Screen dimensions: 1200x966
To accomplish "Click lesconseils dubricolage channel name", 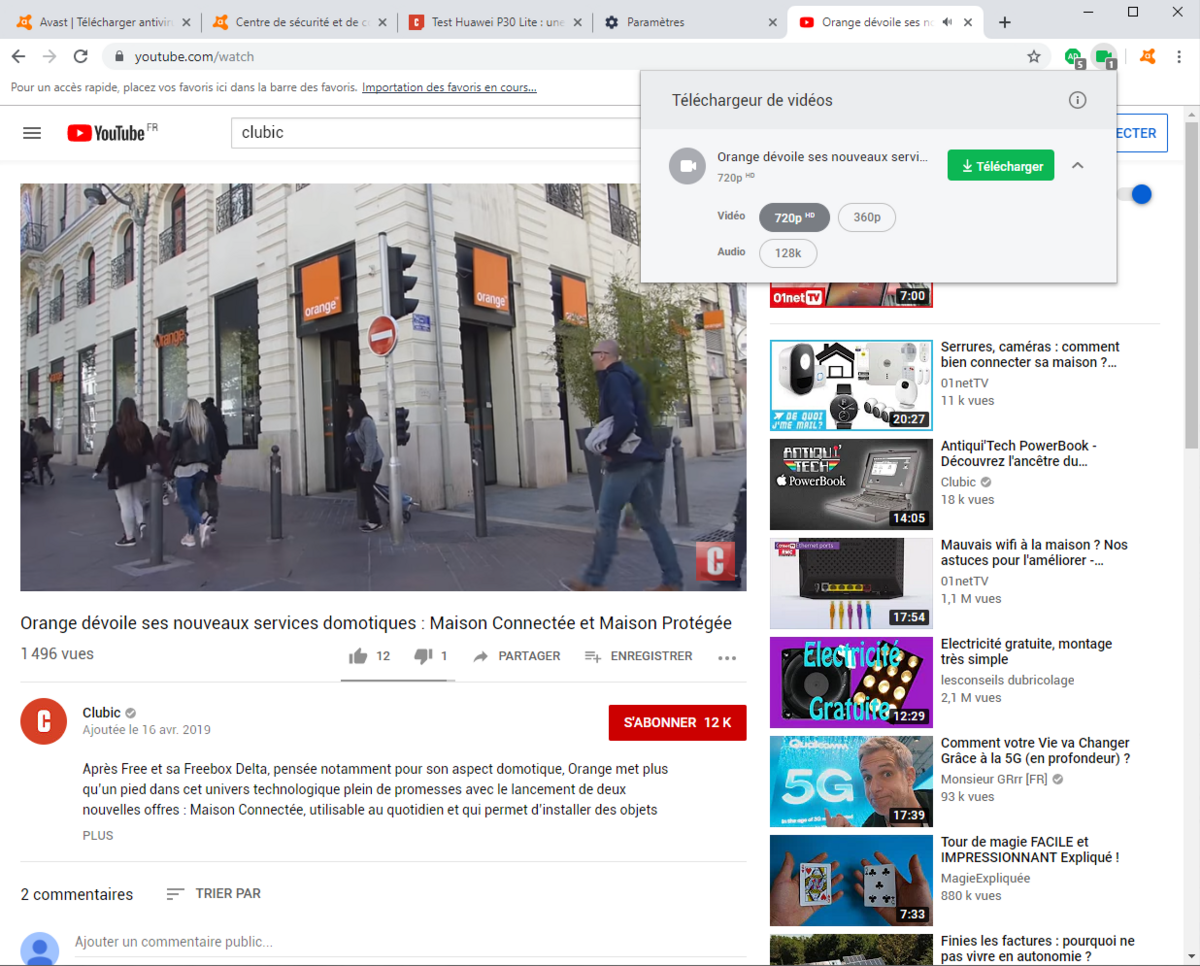I will [1007, 680].
